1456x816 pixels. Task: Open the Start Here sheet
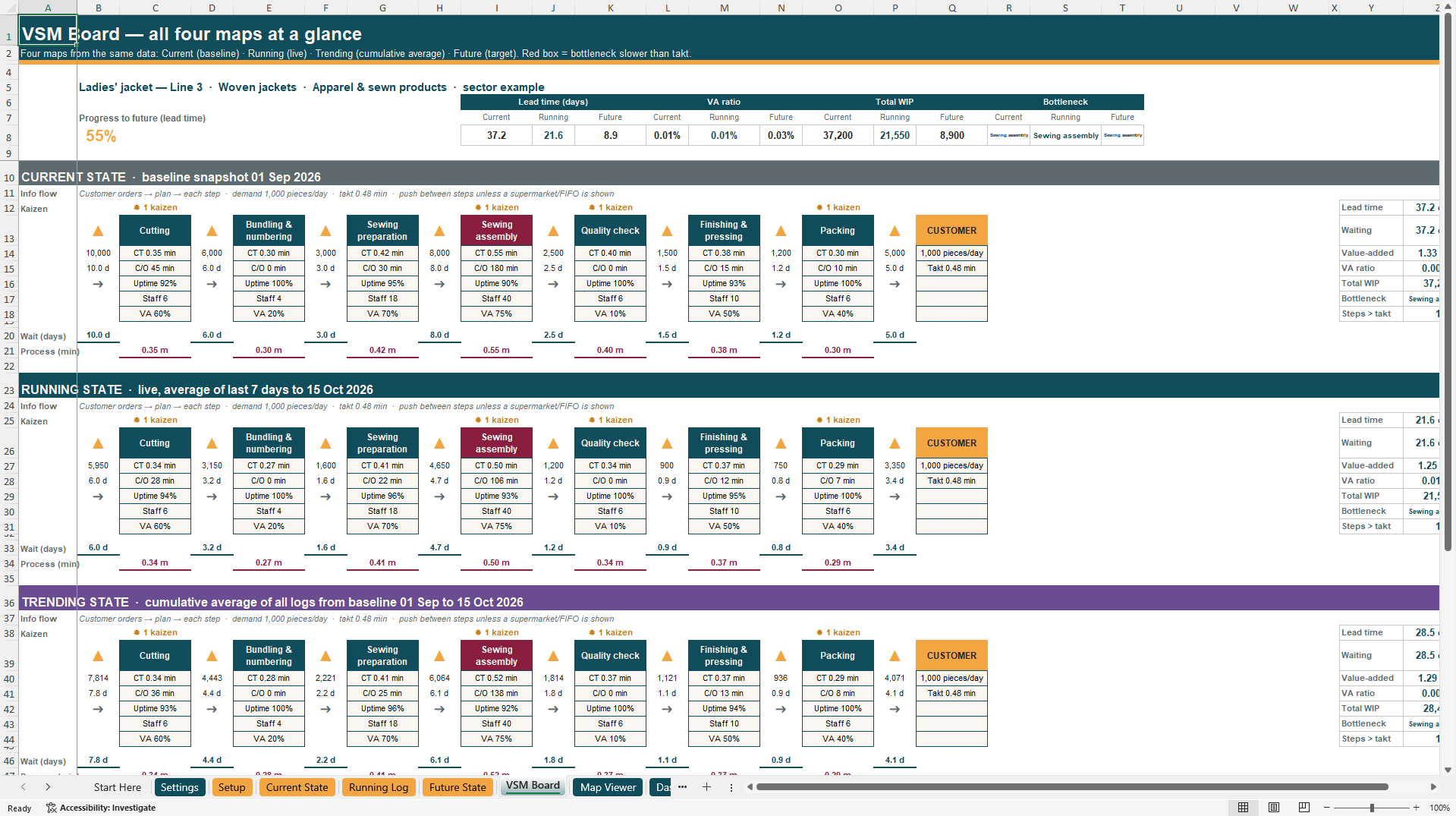point(118,787)
